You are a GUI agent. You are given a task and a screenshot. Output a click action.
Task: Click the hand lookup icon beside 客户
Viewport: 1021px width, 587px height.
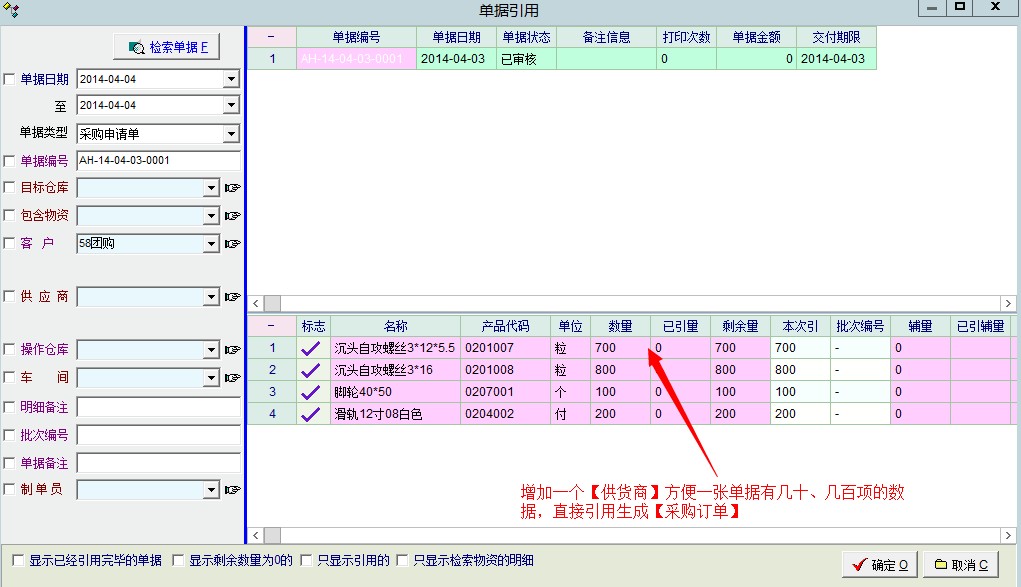tap(233, 244)
